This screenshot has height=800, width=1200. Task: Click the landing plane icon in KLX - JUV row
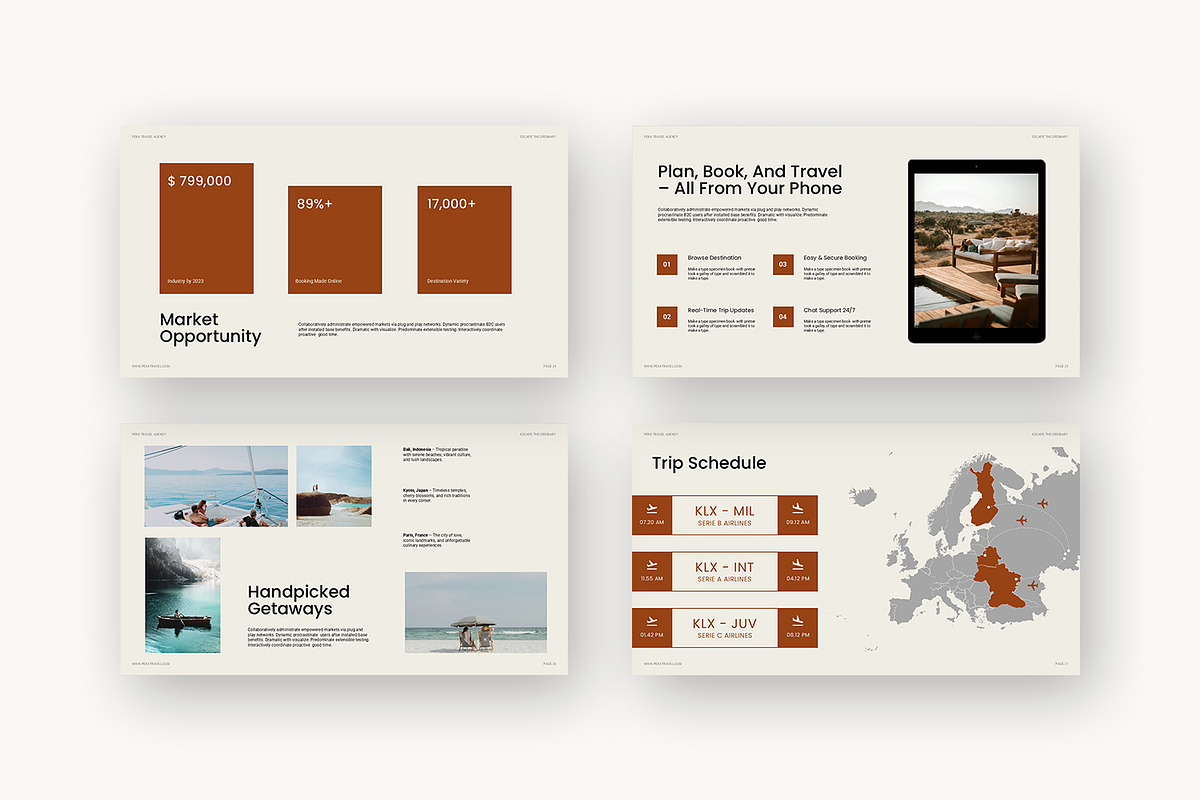tap(797, 620)
